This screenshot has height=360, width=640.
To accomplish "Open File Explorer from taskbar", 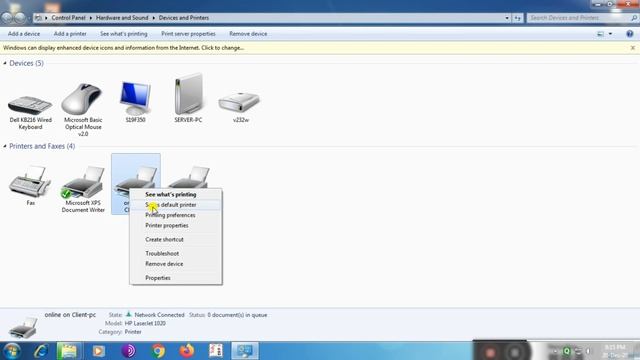I will (x=68, y=351).
